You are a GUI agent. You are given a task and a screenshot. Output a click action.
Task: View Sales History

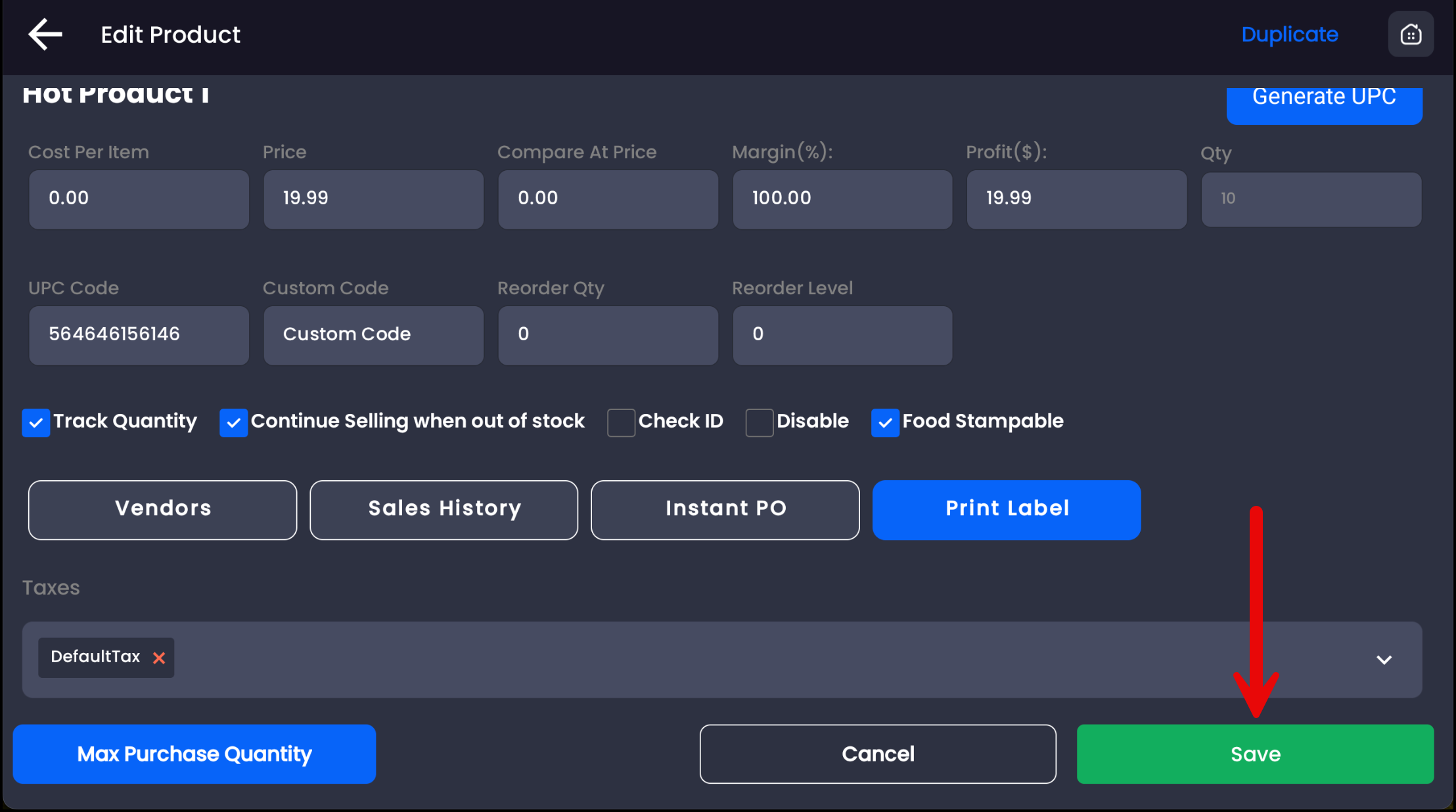click(x=444, y=510)
